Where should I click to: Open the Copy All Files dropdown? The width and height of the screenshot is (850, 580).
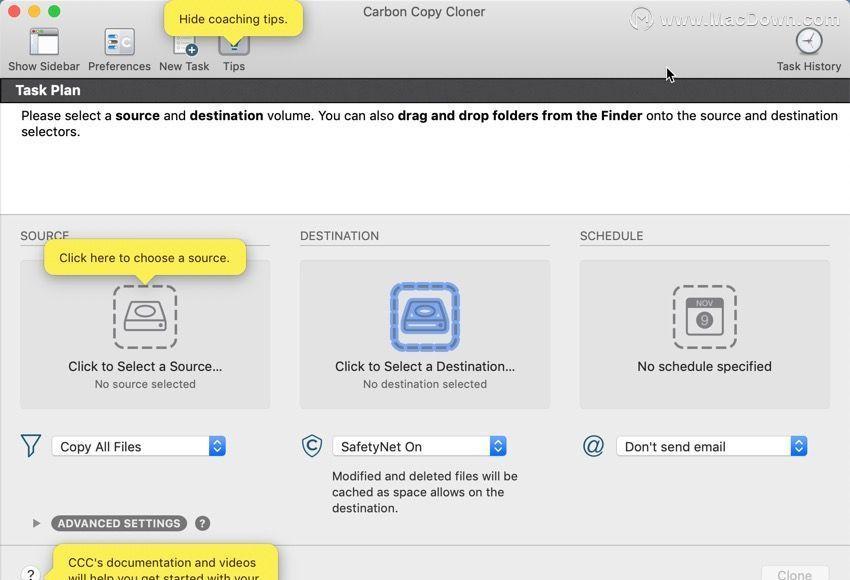[139, 446]
